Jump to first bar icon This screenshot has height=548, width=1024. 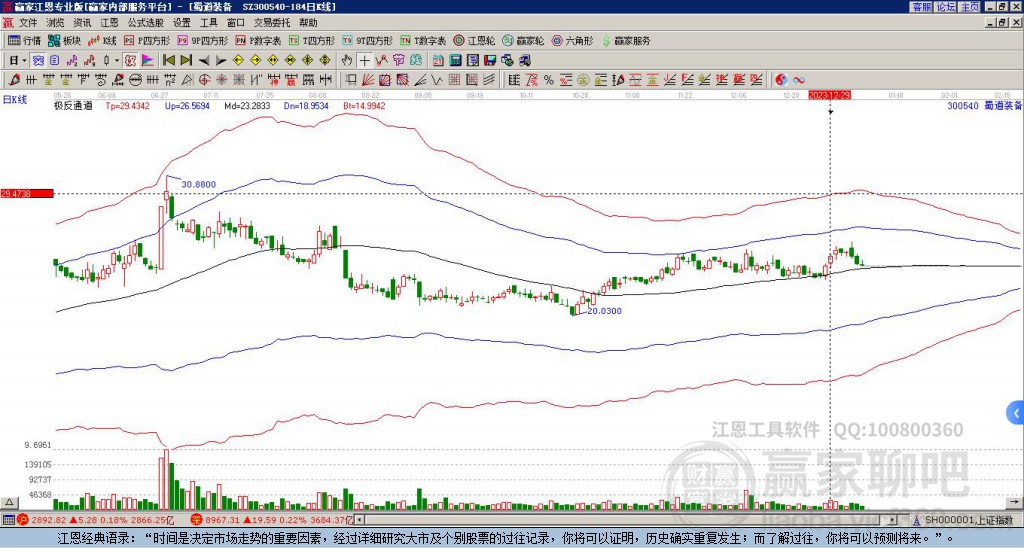coord(168,60)
